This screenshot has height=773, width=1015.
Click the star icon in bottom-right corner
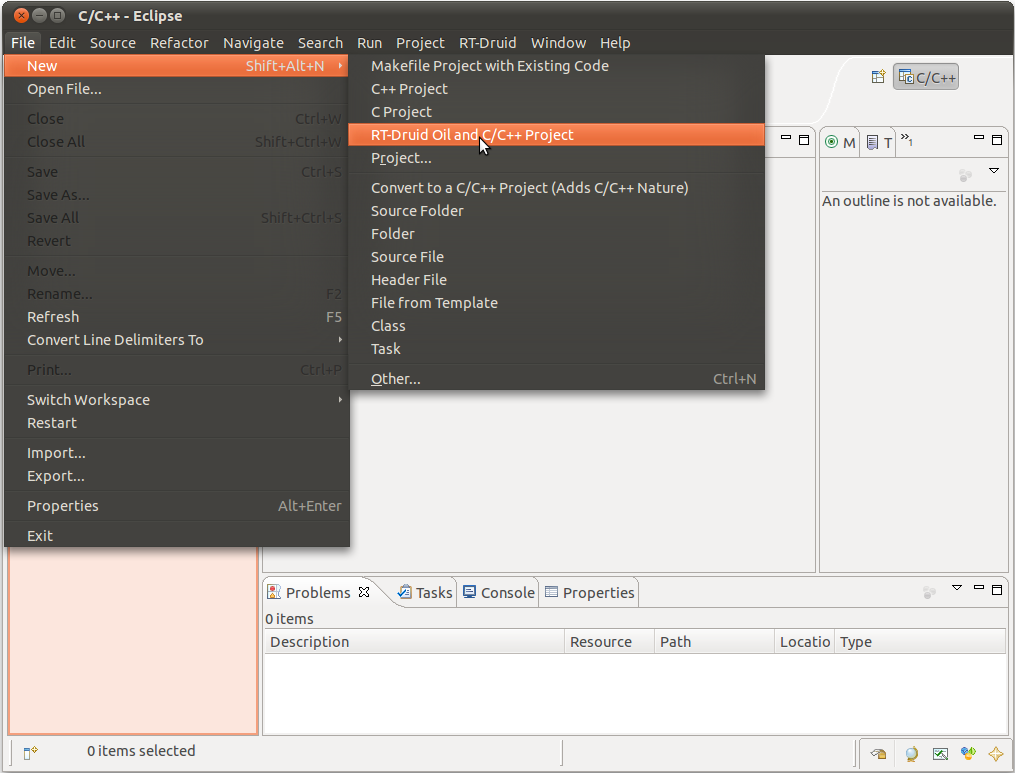[996, 754]
